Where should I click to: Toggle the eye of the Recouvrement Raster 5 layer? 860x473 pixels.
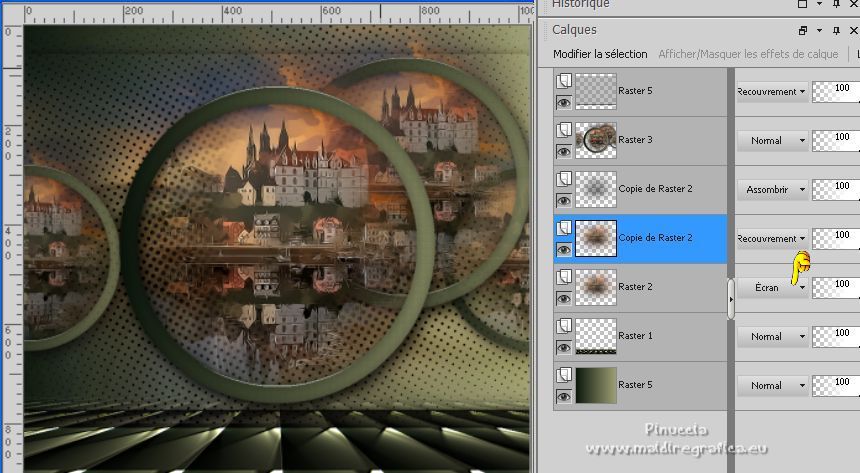pos(564,102)
